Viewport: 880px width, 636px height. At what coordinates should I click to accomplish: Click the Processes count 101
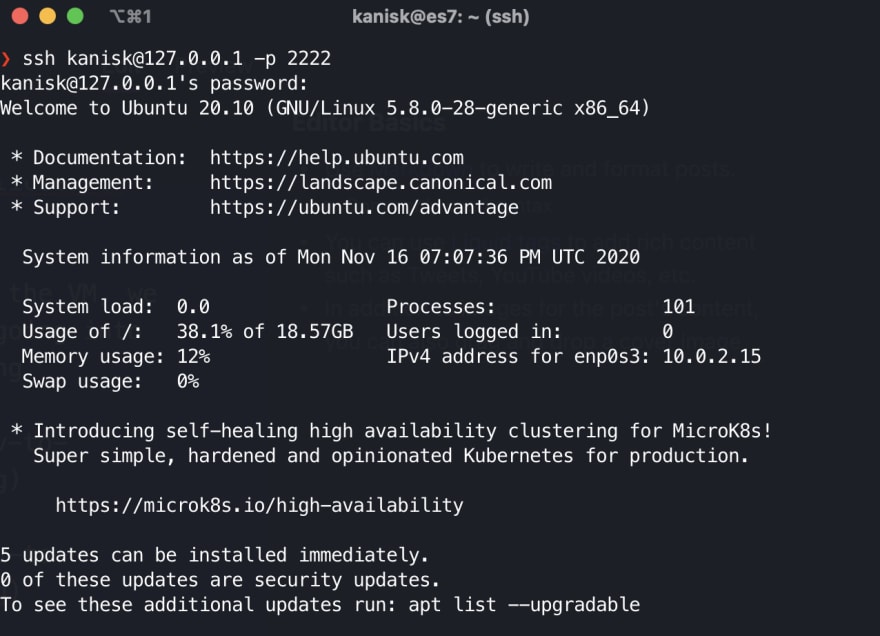pos(679,306)
